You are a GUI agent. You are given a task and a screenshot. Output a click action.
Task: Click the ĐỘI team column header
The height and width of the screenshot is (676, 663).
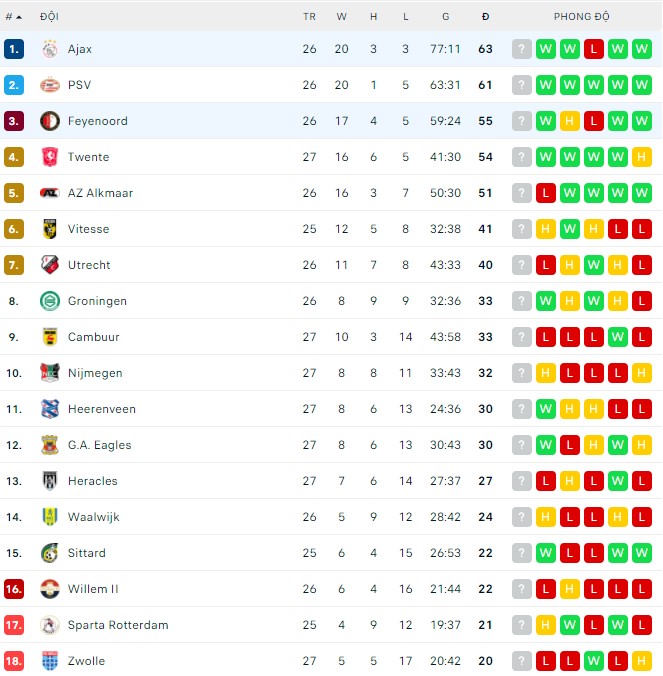(x=49, y=17)
